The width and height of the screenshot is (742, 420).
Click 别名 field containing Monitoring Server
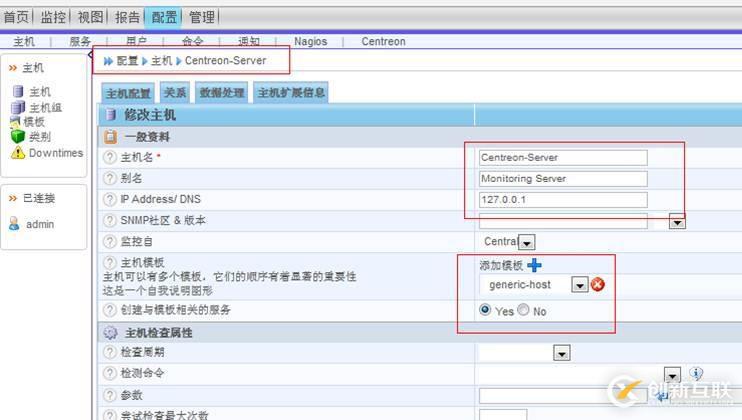point(563,179)
